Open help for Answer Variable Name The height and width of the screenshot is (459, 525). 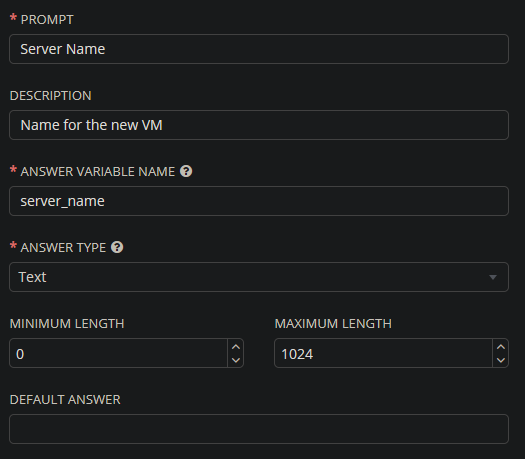click(186, 171)
